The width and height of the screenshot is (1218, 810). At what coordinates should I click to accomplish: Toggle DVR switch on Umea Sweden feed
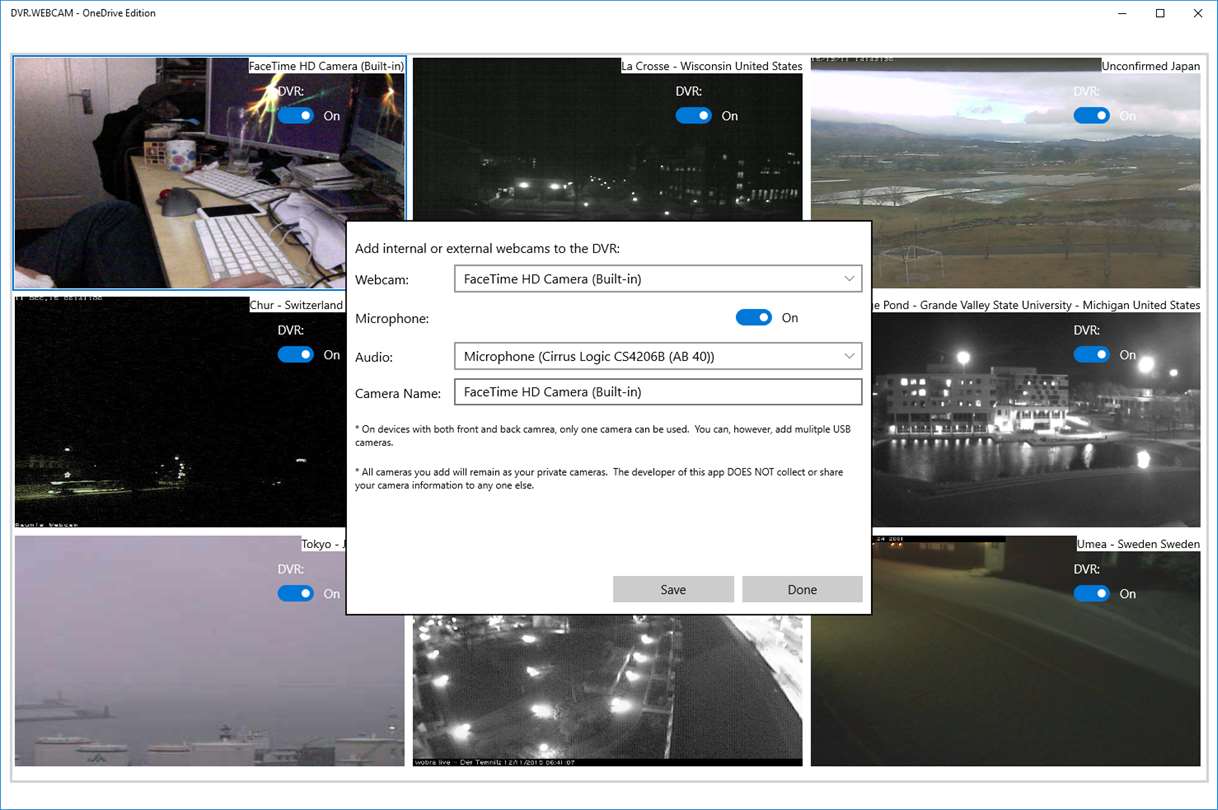point(1092,594)
